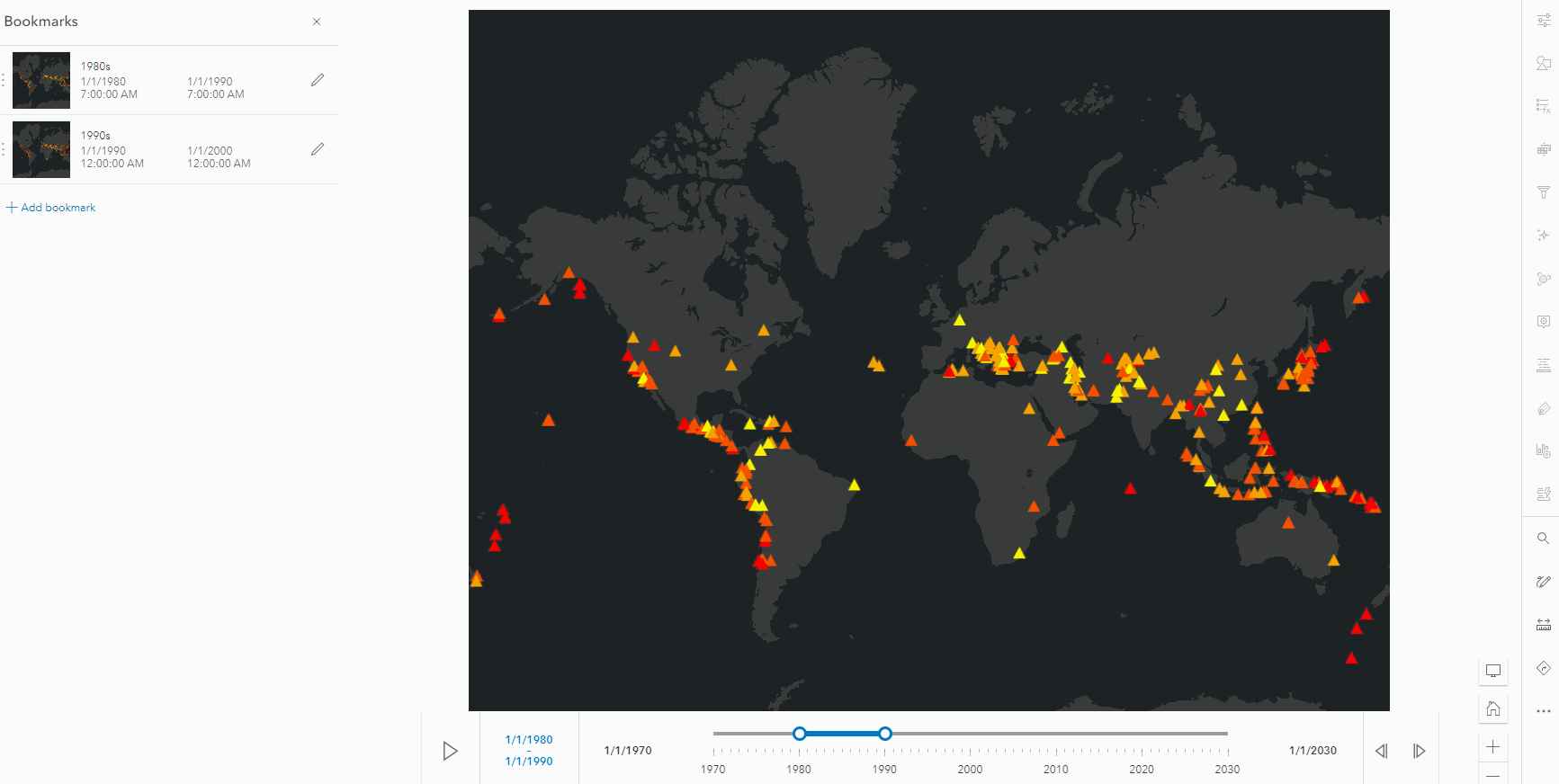Edit the 1980s bookmark pencil icon
This screenshot has width=1559, height=784.
pyautogui.click(x=318, y=80)
